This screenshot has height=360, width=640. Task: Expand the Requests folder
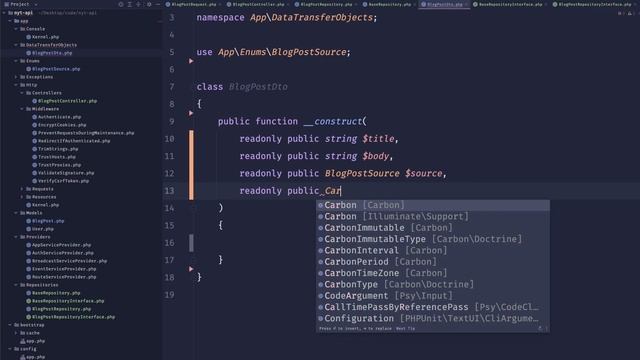tap(22, 189)
